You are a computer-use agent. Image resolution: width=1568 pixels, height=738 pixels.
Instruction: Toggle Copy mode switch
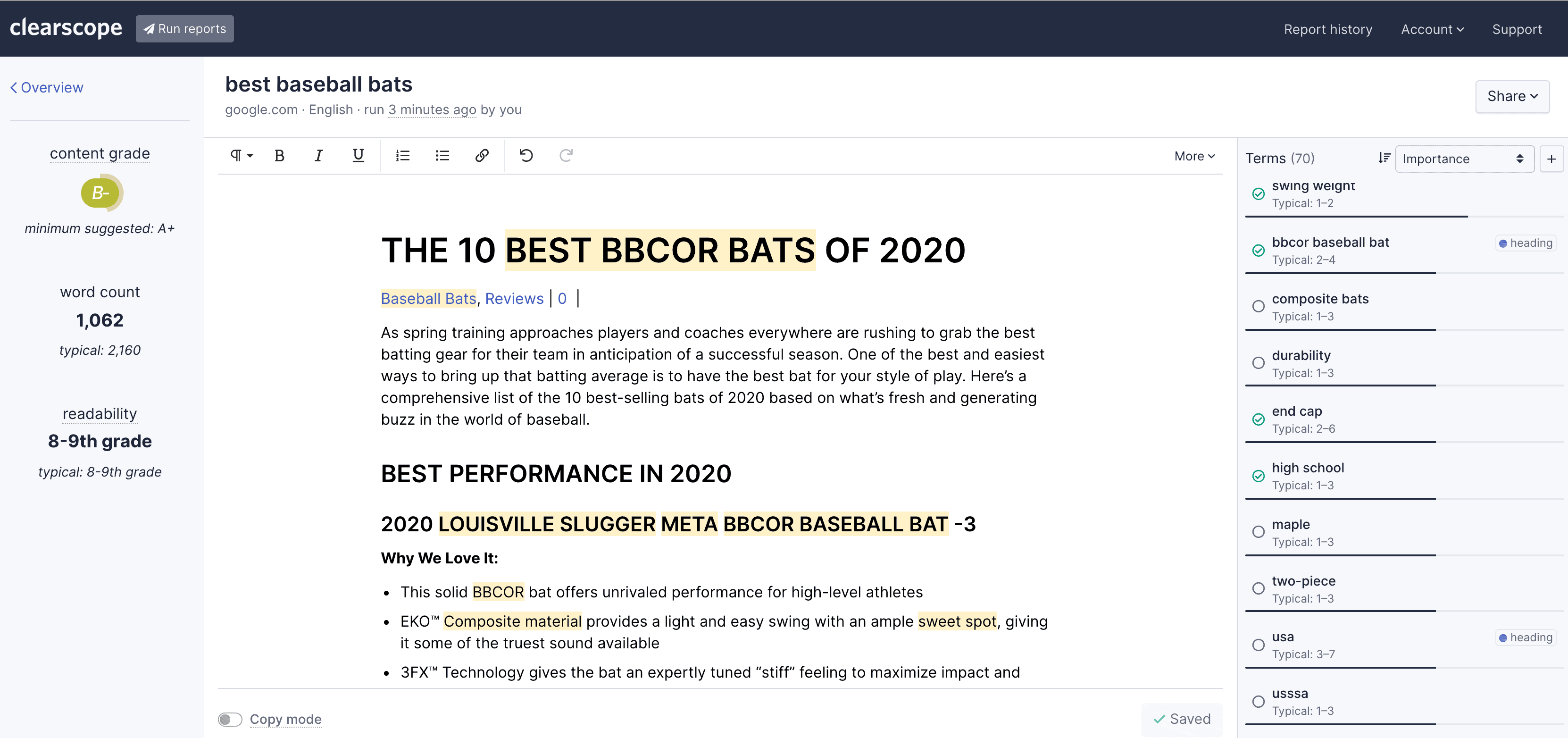230,719
